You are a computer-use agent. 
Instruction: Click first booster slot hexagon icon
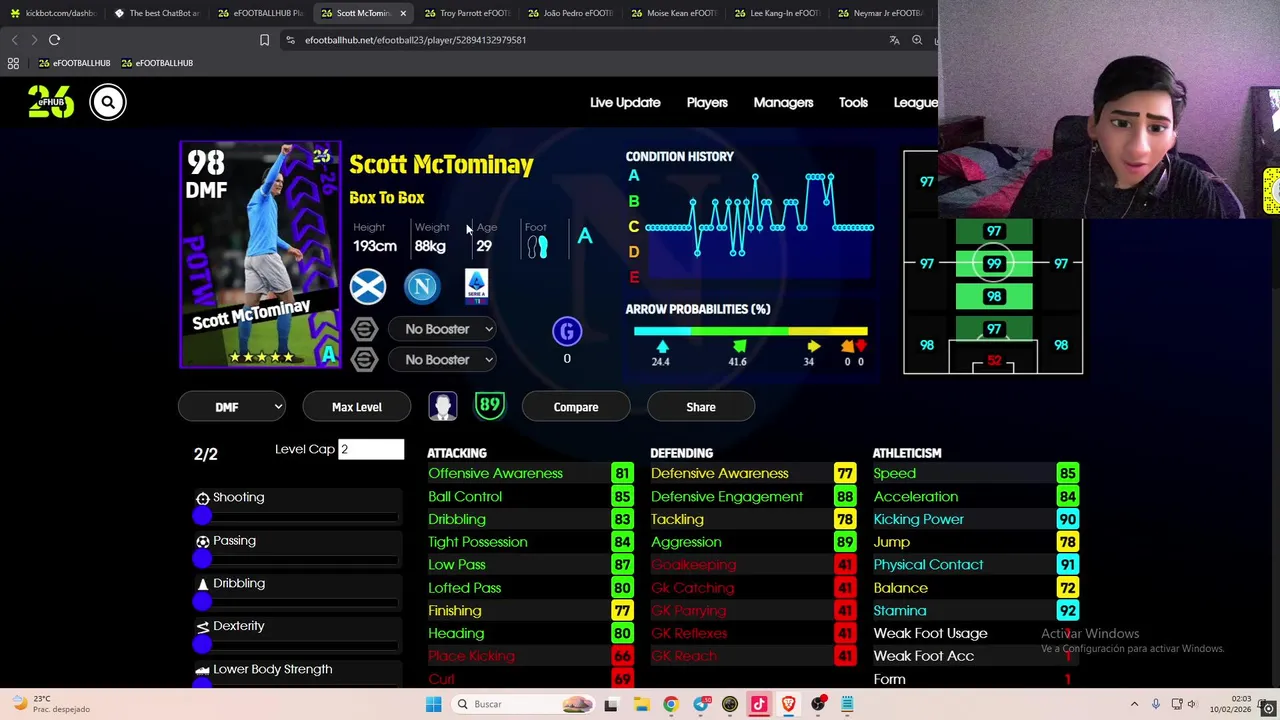coord(365,329)
